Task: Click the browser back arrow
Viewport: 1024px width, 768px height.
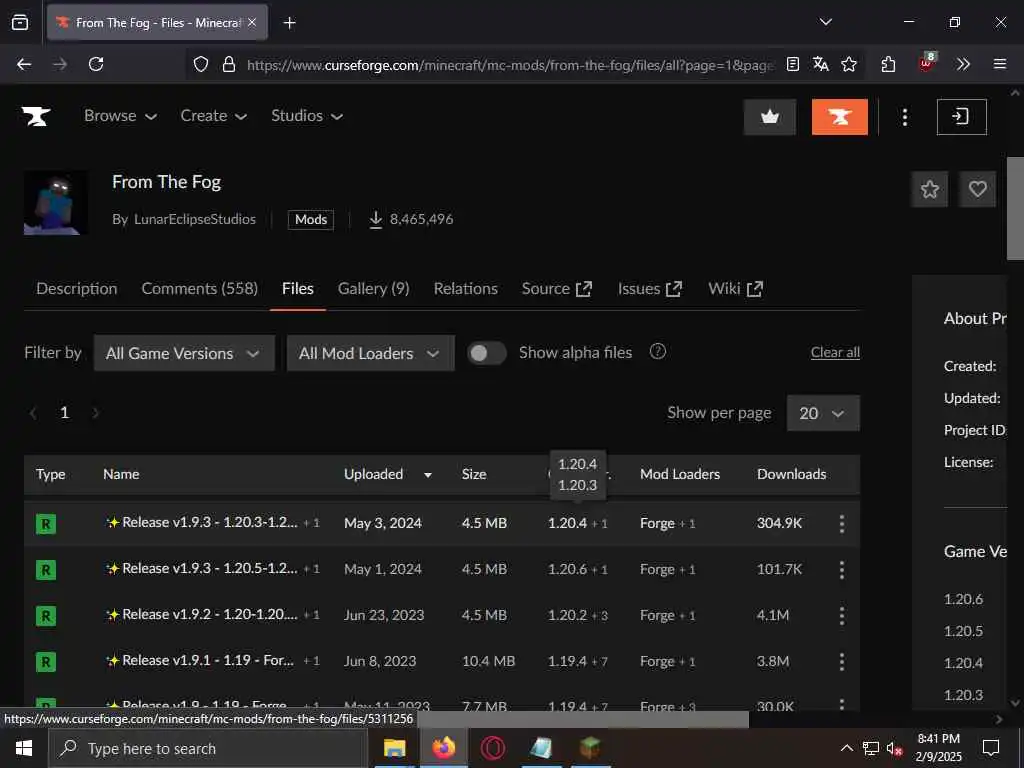Action: coord(24,64)
